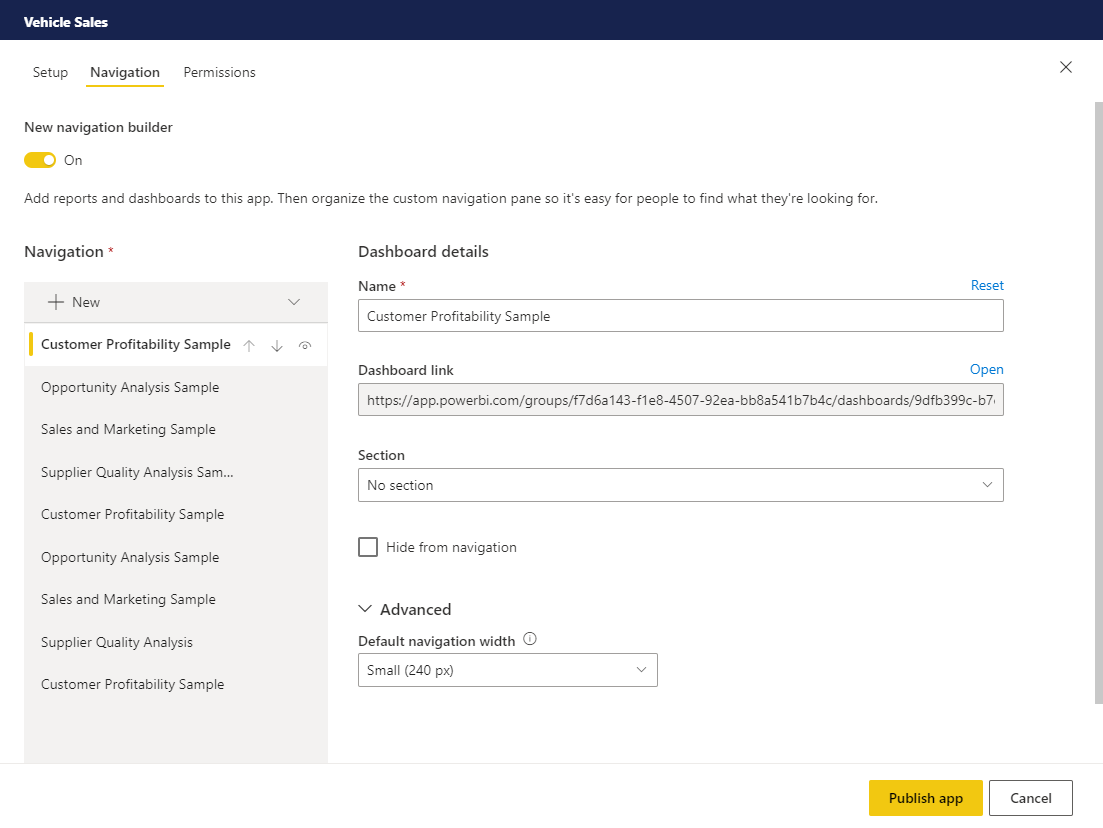Click inside the Name input field
The image size is (1103, 828).
pyautogui.click(x=680, y=315)
